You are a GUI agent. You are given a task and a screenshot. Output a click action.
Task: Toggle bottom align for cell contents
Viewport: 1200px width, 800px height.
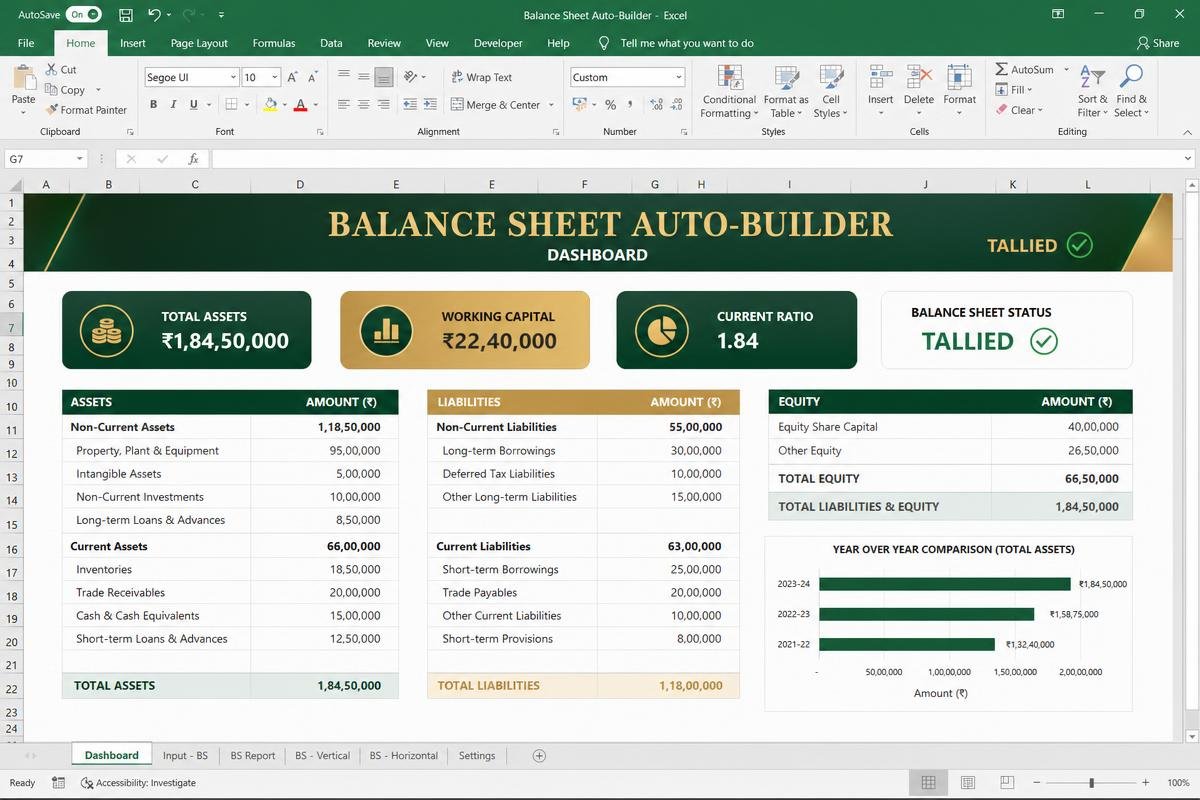tap(384, 77)
